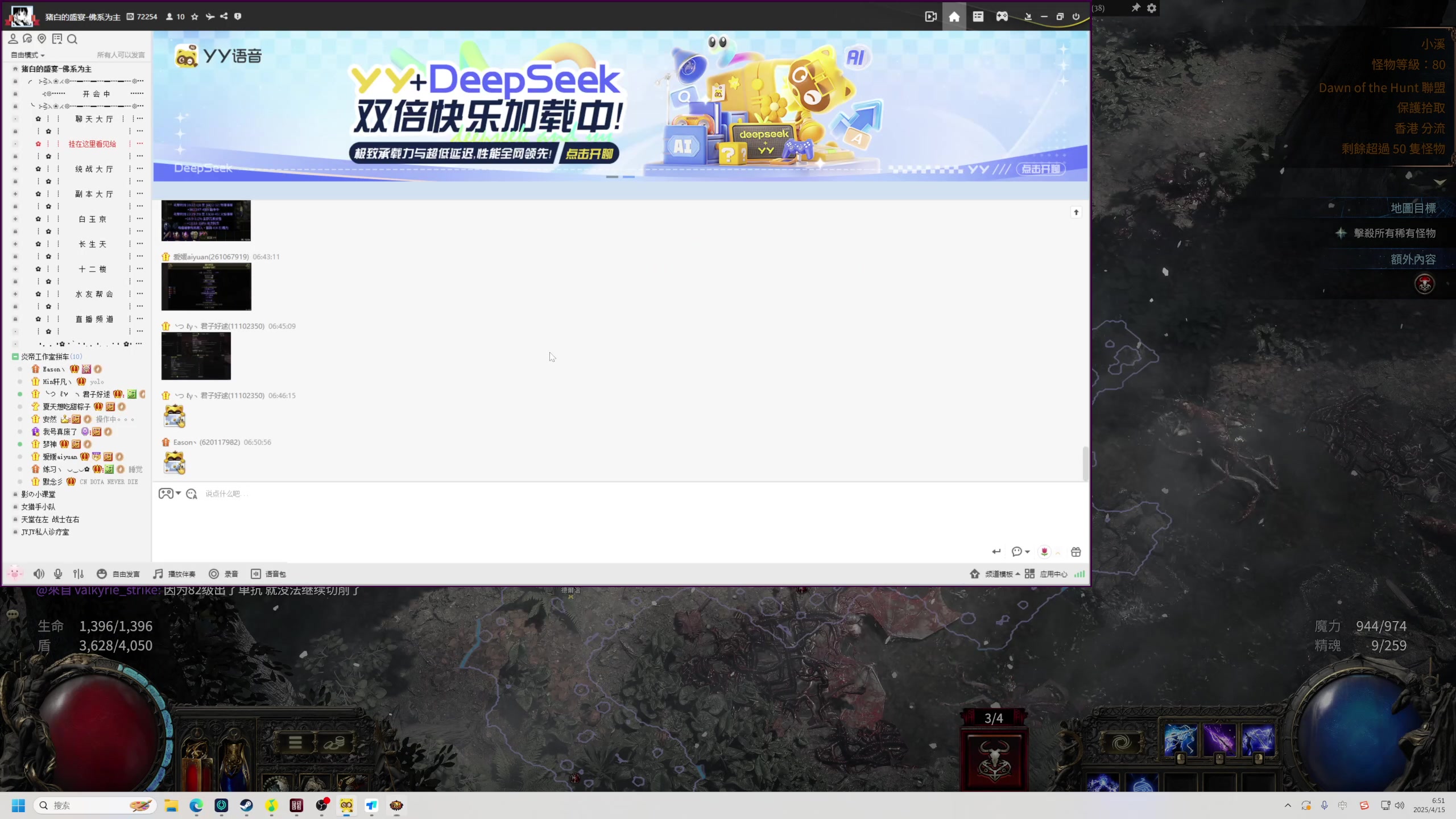
Task: Open the bulletin note icon above channel list
Action: tap(57, 39)
